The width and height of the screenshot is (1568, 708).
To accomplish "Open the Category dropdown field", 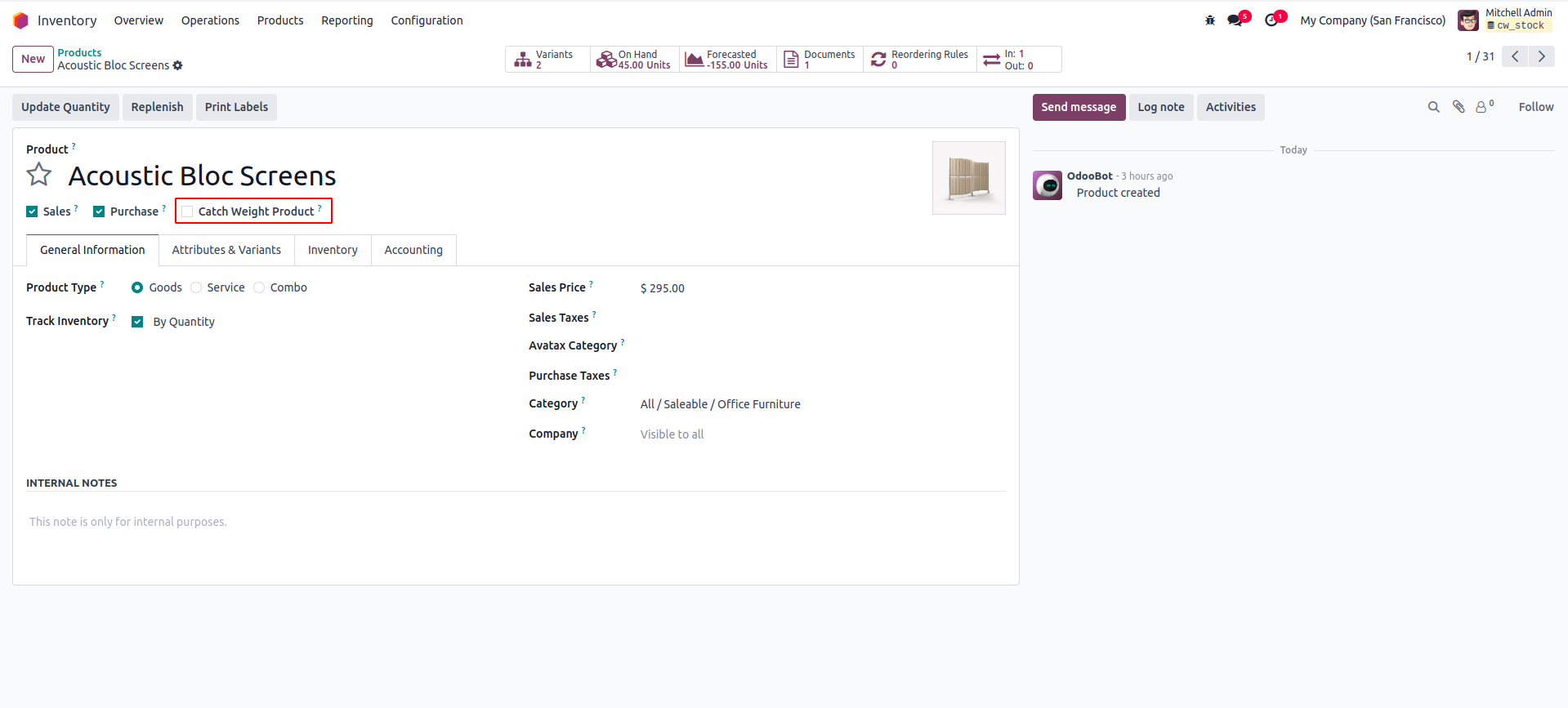I will (x=822, y=404).
